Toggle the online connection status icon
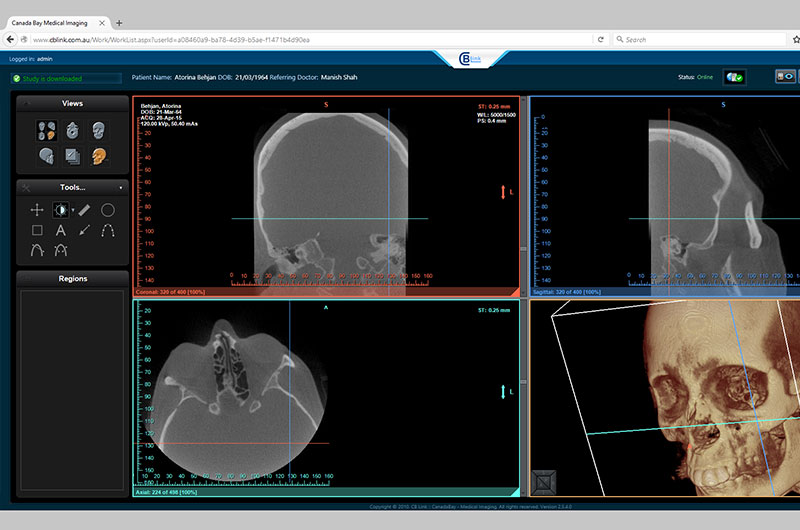The width and height of the screenshot is (800, 530). pyautogui.click(x=735, y=78)
